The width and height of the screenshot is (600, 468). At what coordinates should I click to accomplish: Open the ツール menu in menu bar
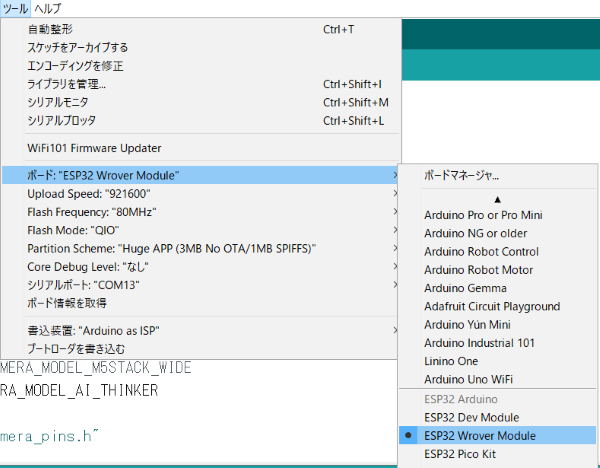point(15,8)
